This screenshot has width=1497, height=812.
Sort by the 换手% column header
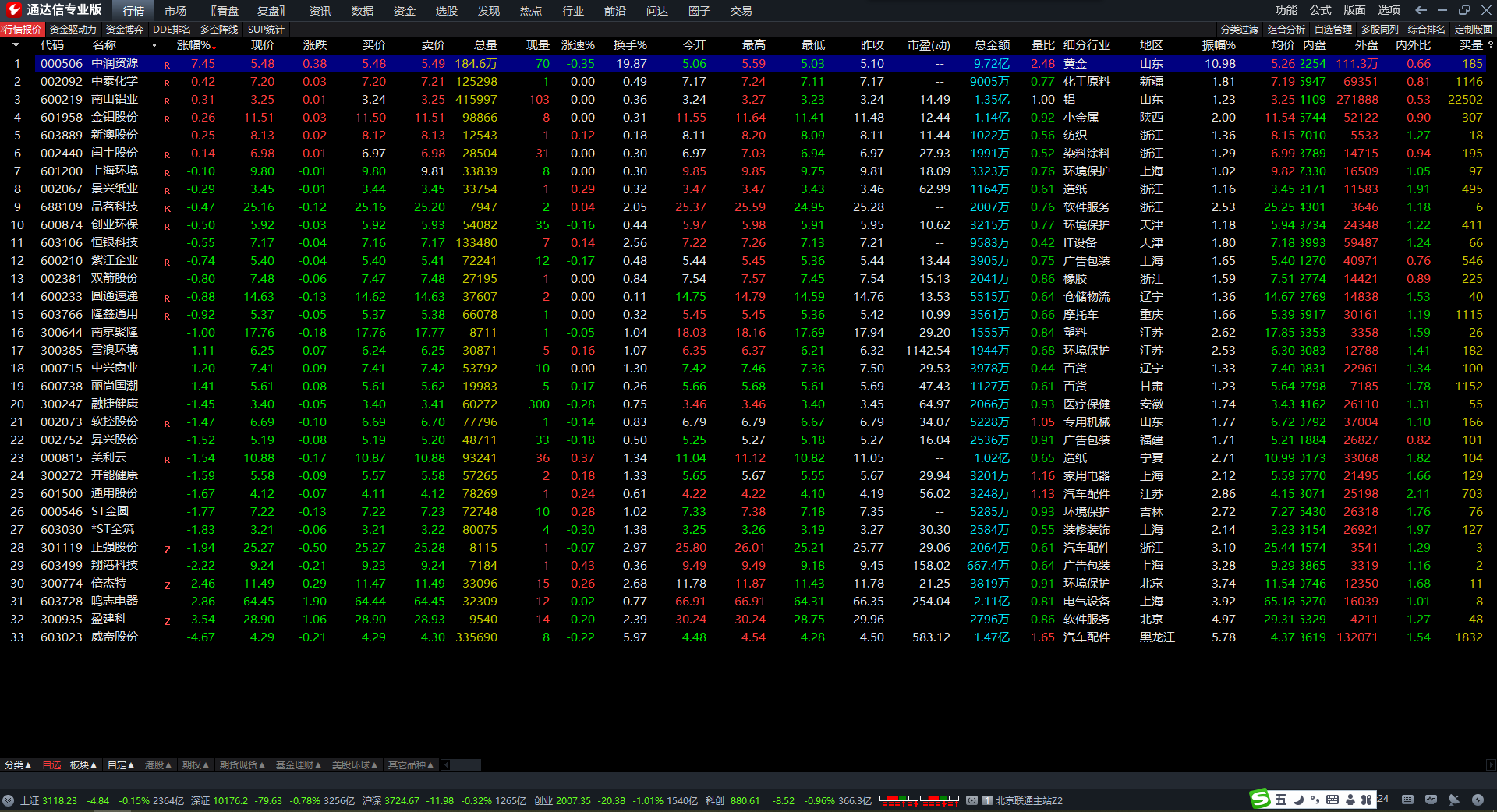pos(630,45)
